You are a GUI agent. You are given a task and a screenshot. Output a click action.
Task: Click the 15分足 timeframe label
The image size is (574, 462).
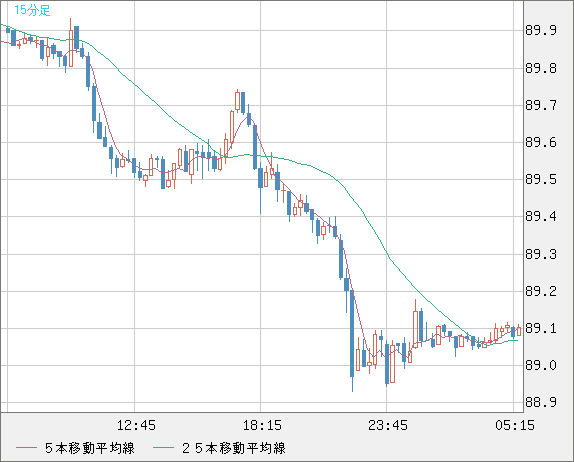tap(32, 10)
